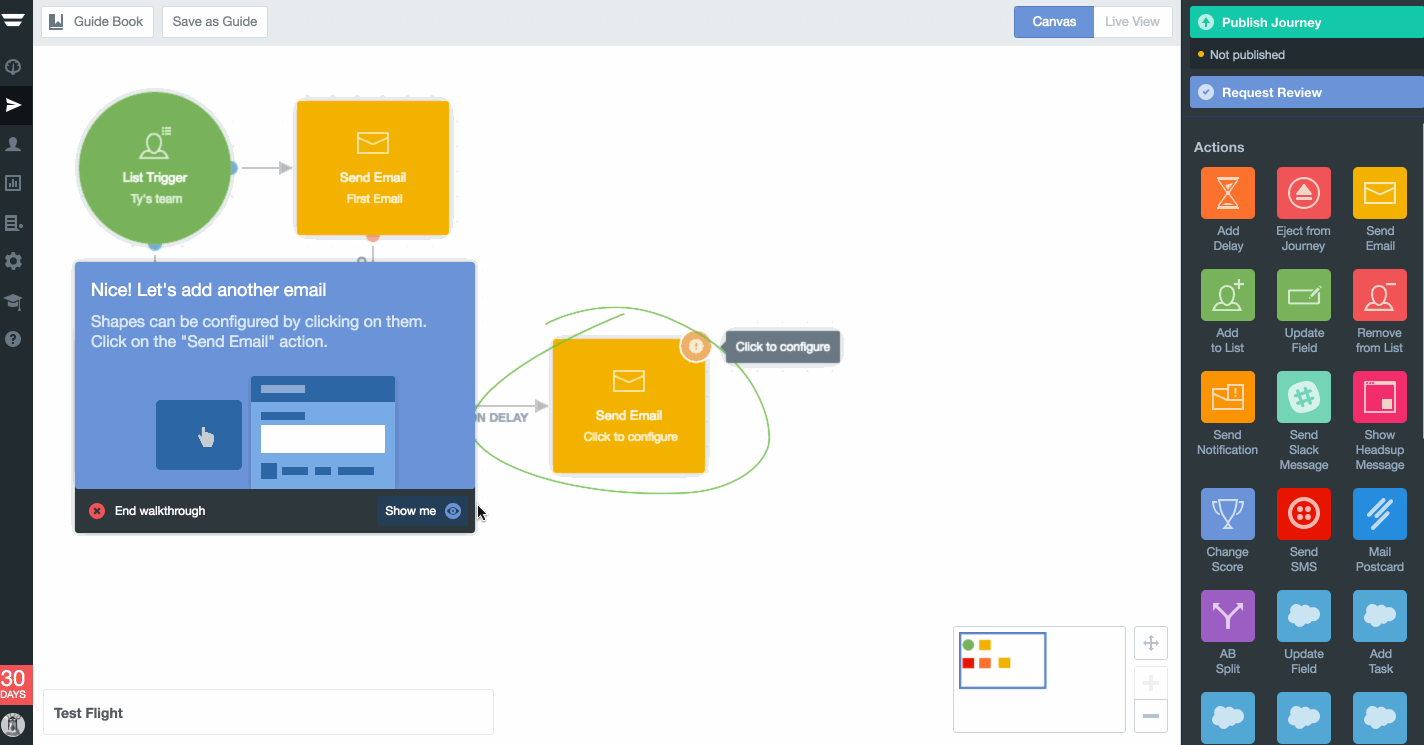The image size is (1424, 745).
Task: Select the Show Headsup Message action icon
Action: (1379, 397)
